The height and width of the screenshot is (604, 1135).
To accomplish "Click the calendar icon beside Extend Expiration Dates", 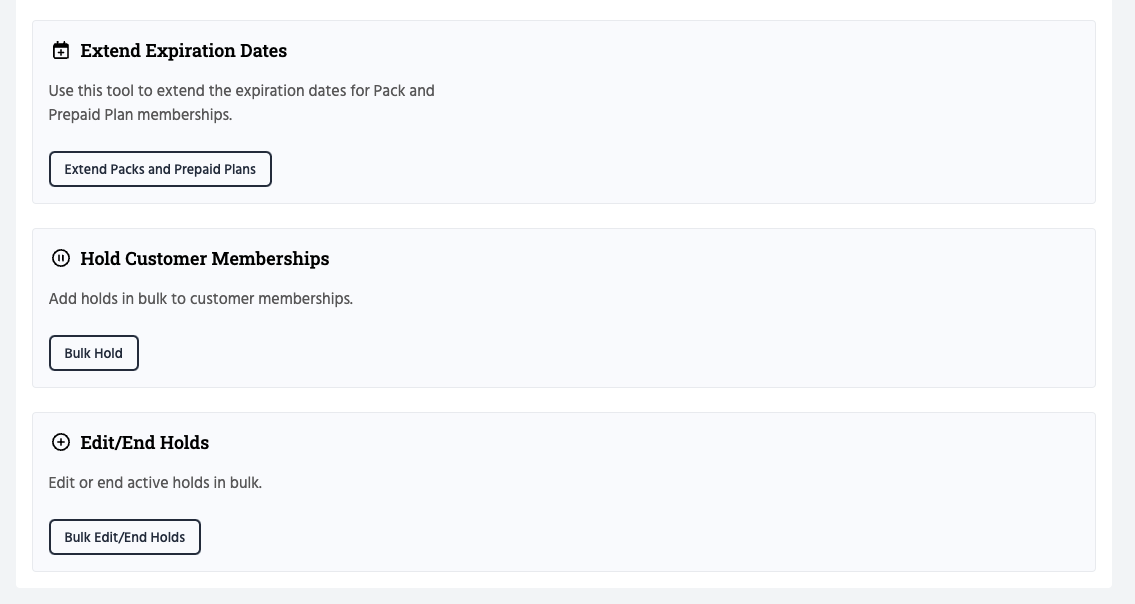I will pos(61,51).
